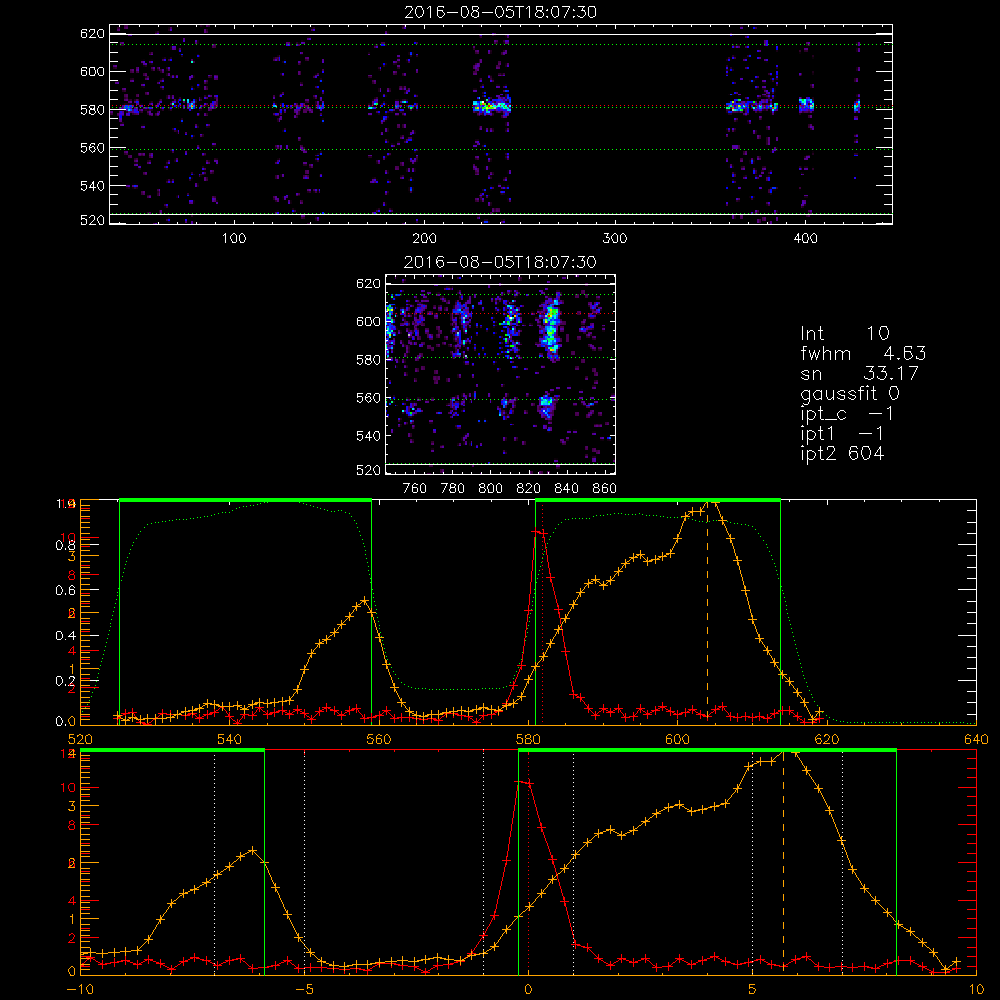
Task: Click the '300' x-axis label of top spectrogram
Action: [615, 239]
